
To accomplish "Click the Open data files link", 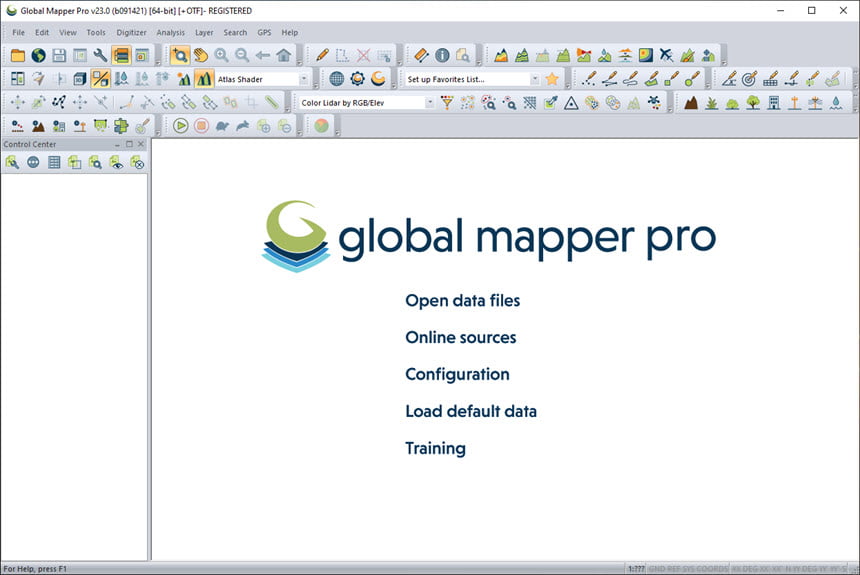I will (462, 301).
